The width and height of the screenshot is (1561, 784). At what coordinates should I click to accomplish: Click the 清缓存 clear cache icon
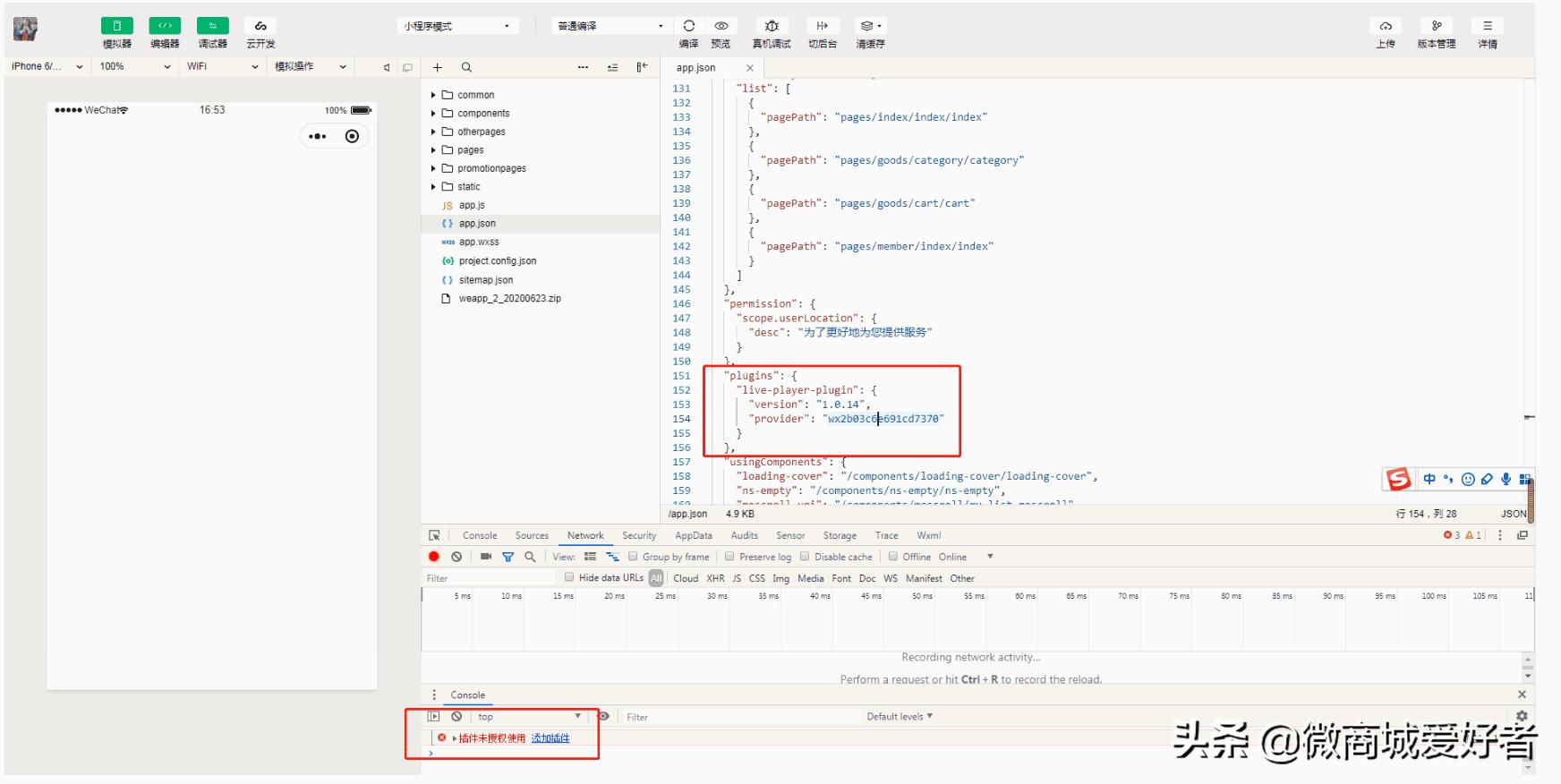[x=869, y=27]
